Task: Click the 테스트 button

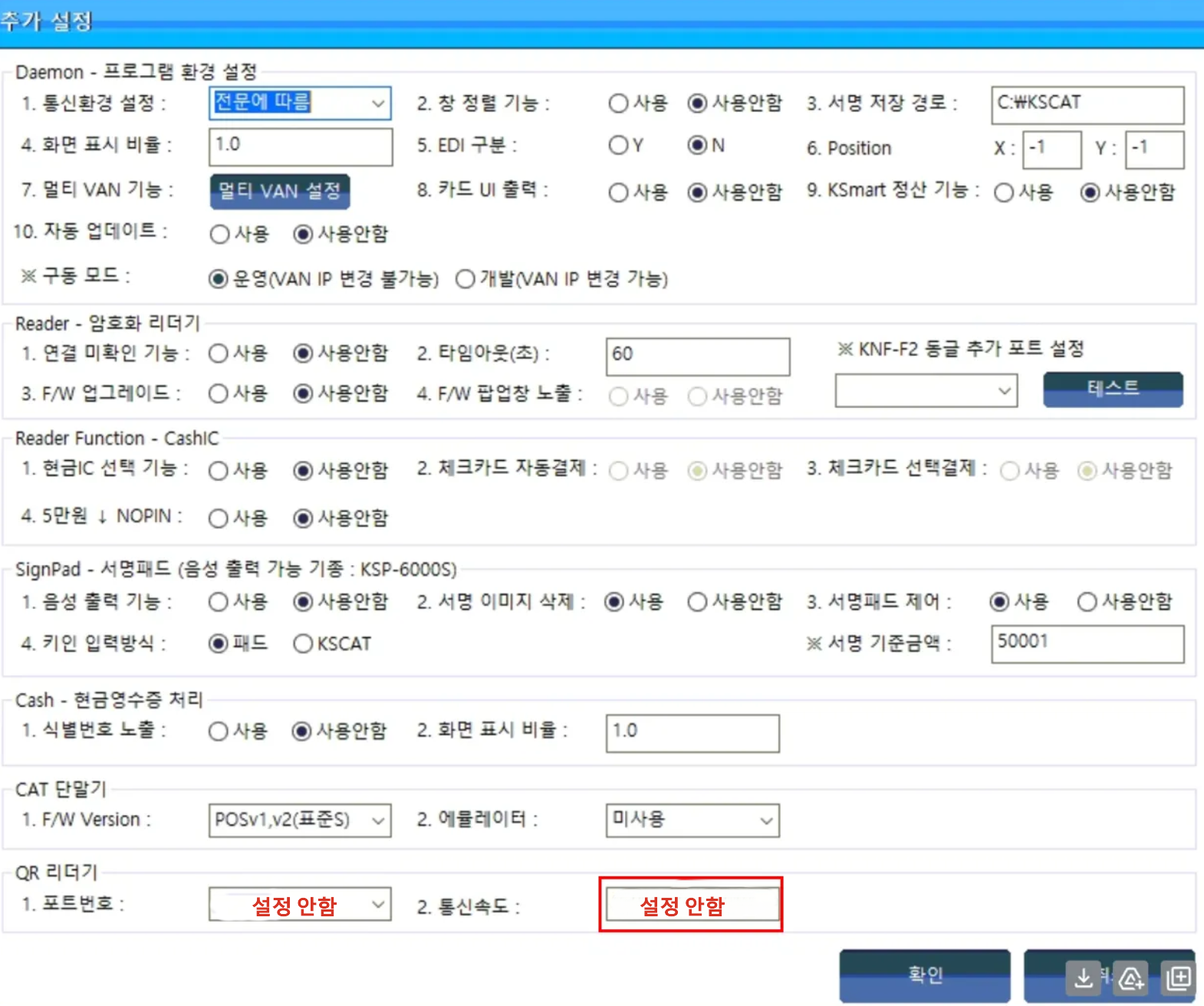Action: point(1113,389)
